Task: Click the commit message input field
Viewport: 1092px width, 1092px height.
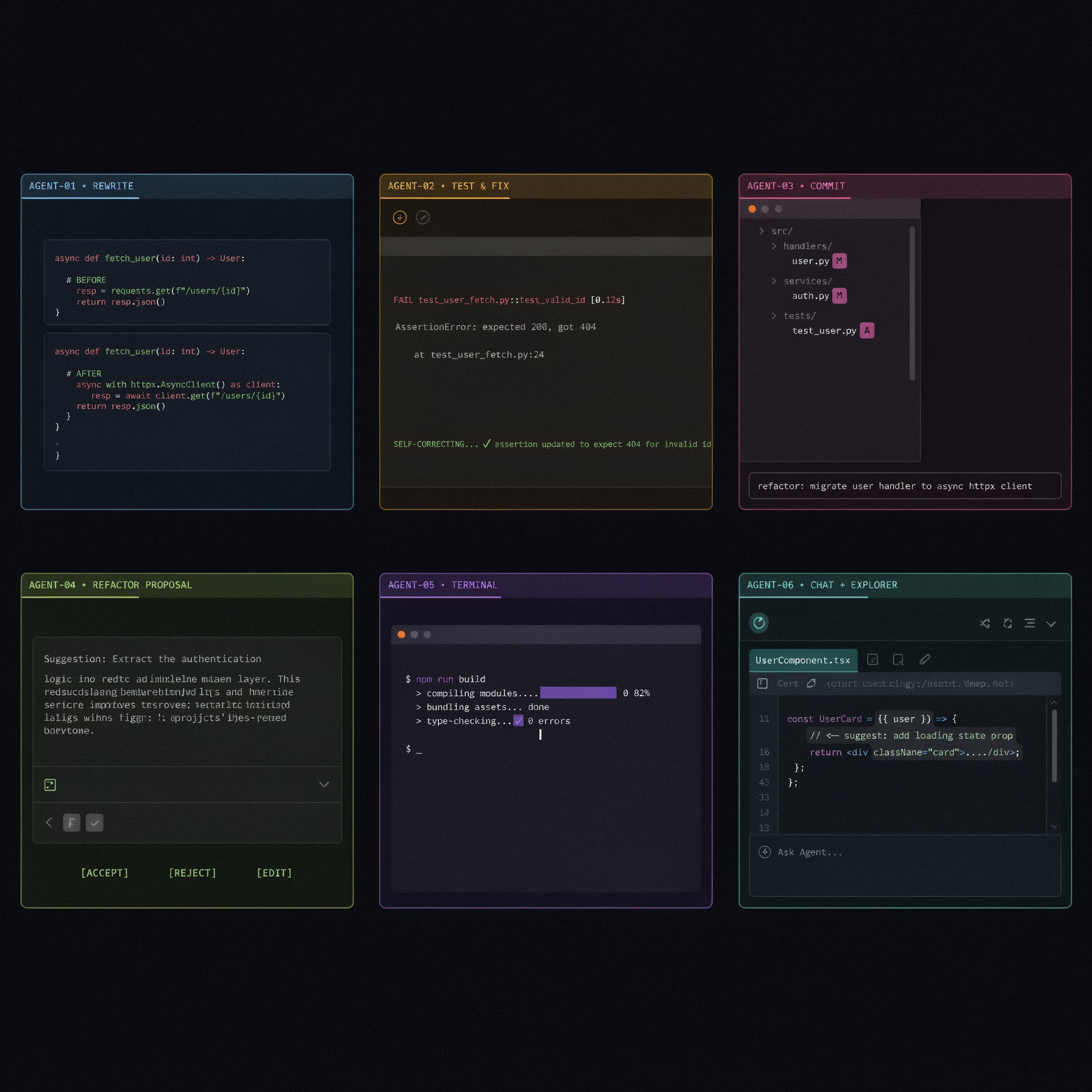Action: [904, 486]
